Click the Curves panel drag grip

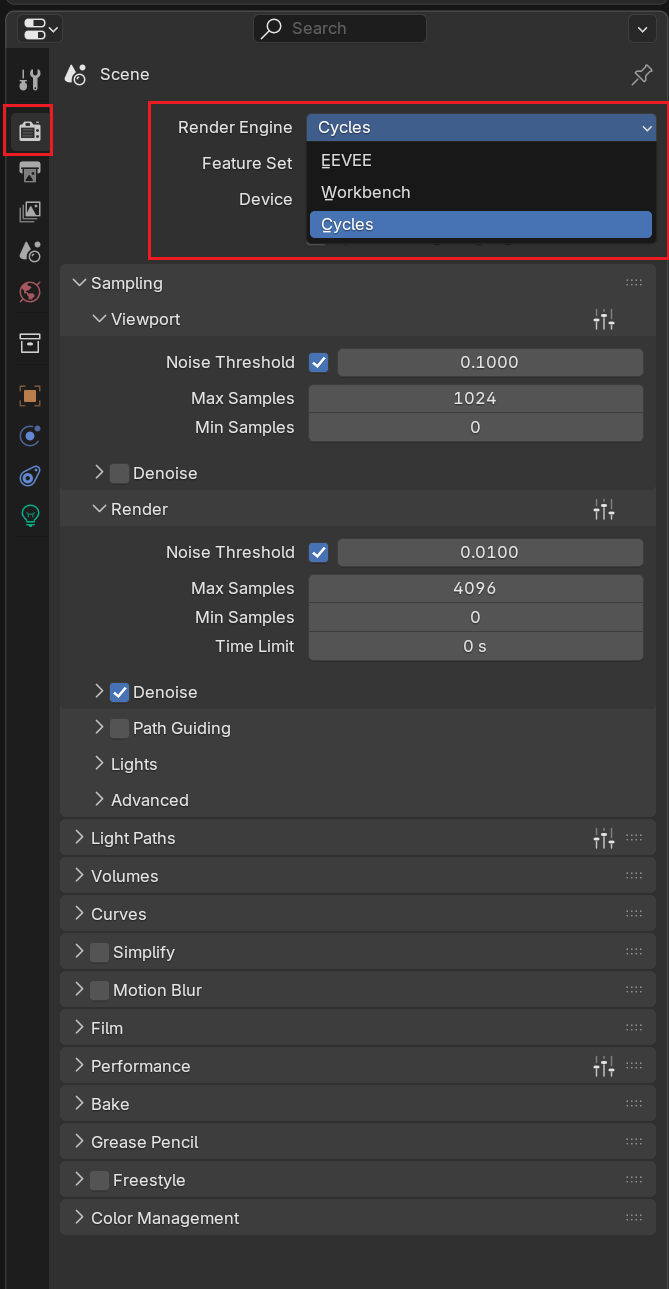coord(634,914)
